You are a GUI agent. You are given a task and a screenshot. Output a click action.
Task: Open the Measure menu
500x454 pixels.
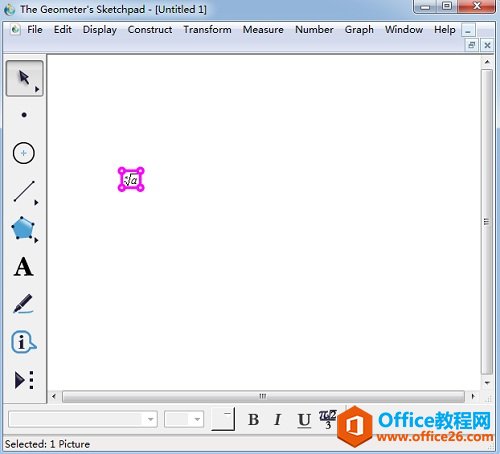pyautogui.click(x=263, y=30)
